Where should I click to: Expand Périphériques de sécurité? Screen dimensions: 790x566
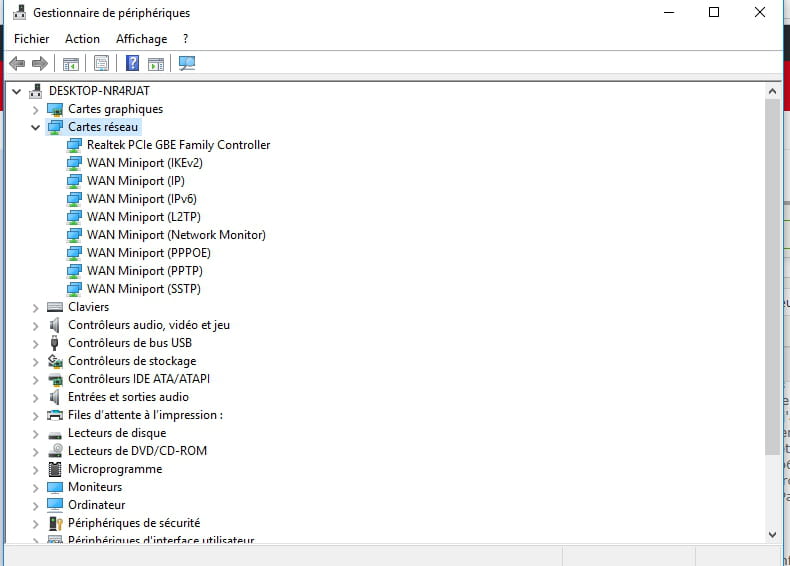pos(35,524)
